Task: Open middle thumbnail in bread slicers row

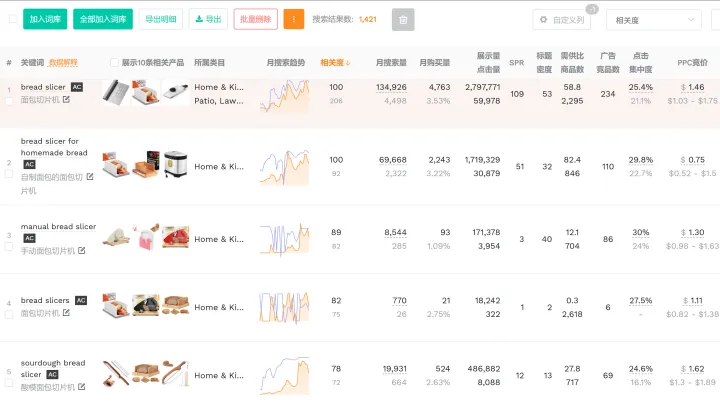Action: [x=146, y=305]
